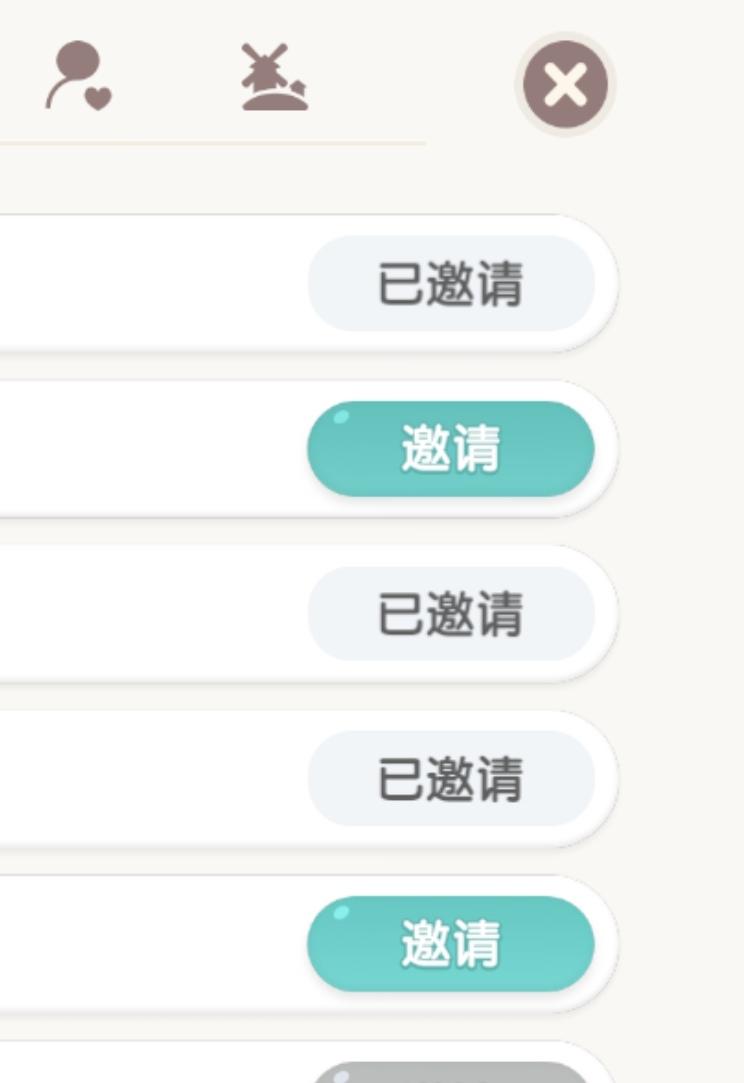
Task: Tap 已邀请 on the first friend entry
Action: click(452, 285)
